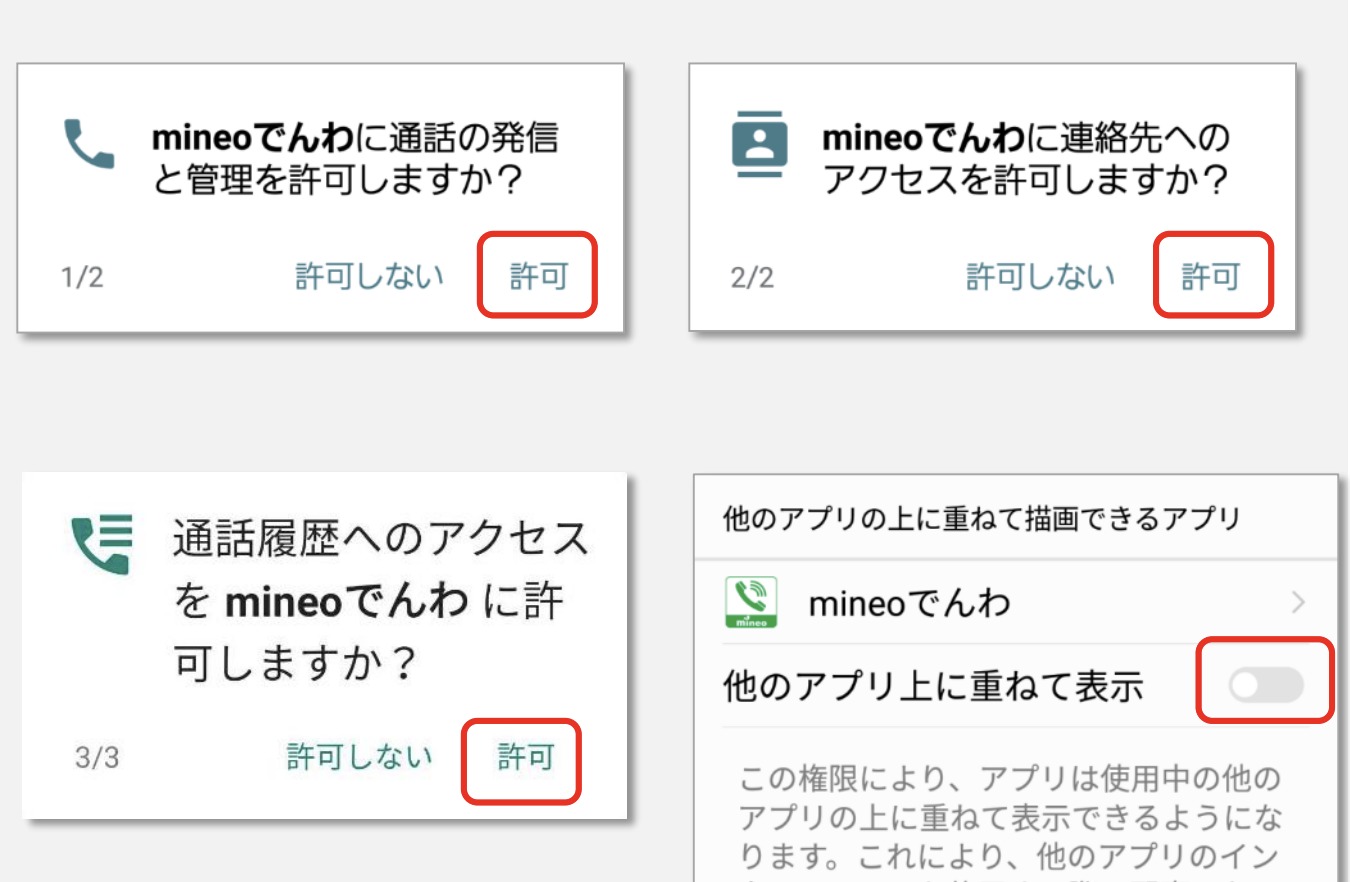Tap 許可 for making and managing calls
The width and height of the screenshot is (1350, 882).
538,276
